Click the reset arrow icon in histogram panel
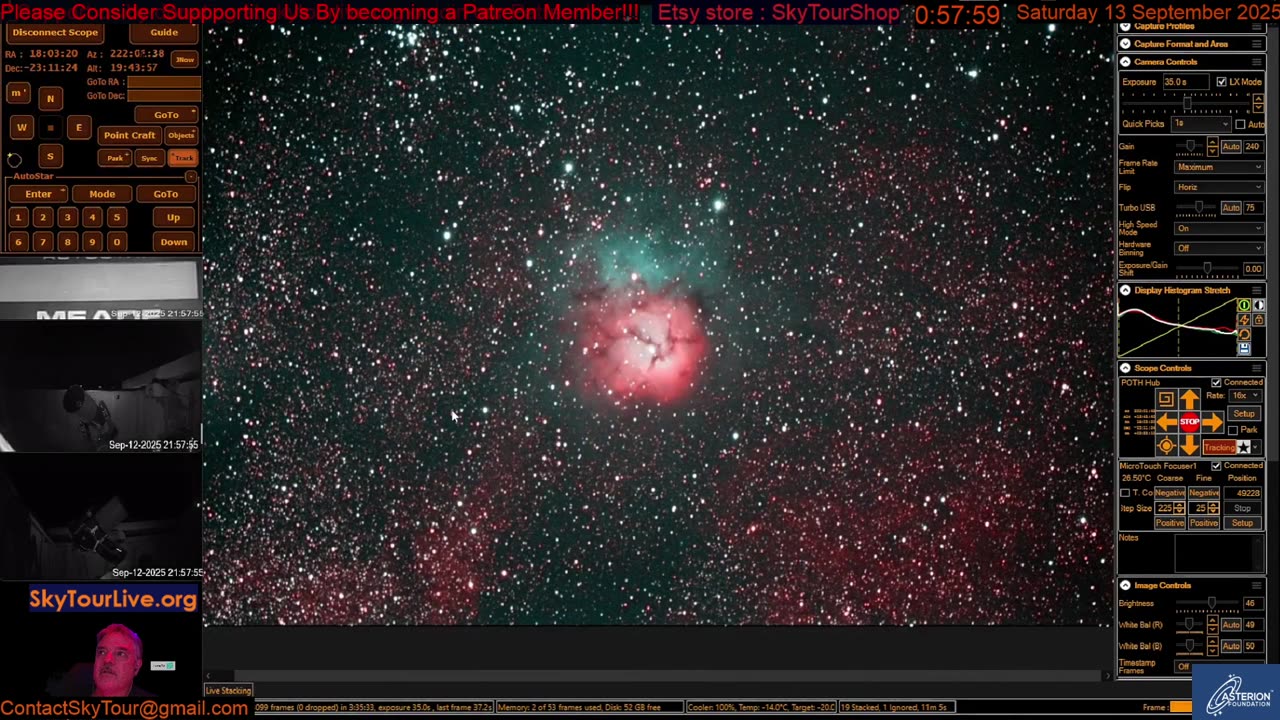Image resolution: width=1280 pixels, height=720 pixels. [x=1244, y=334]
